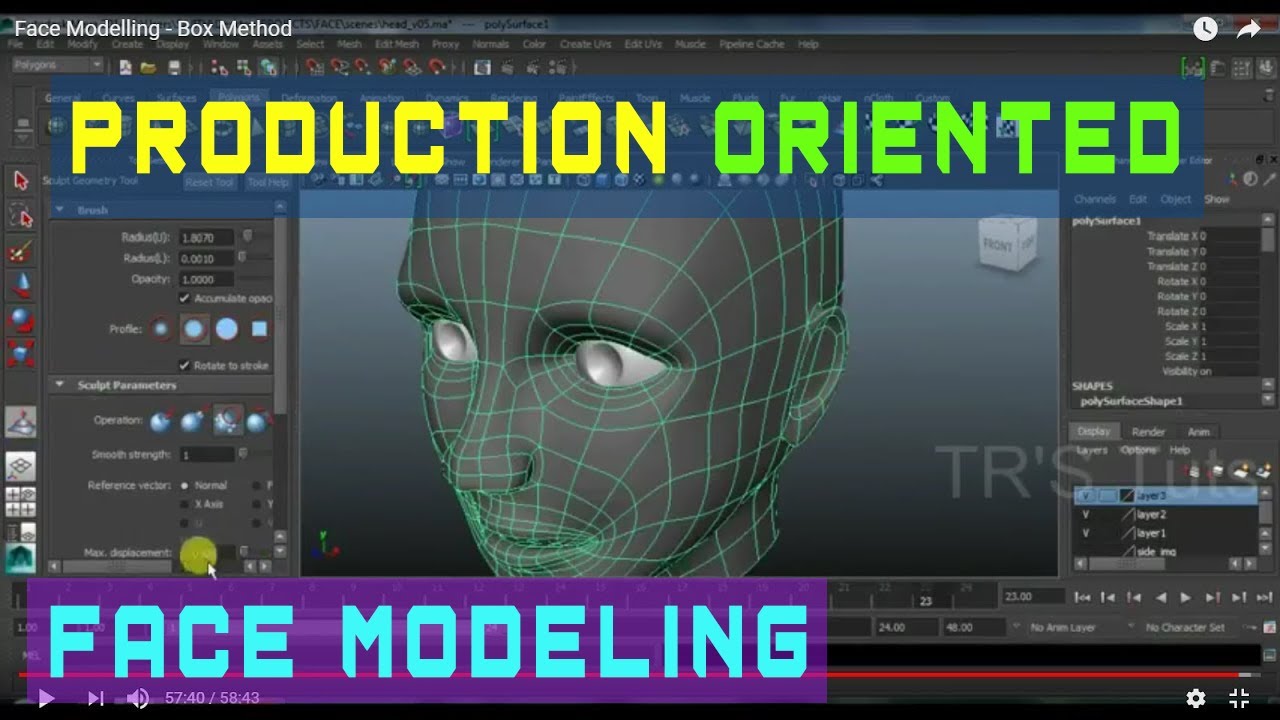The image size is (1280, 720).
Task: Open YouTube player settings gear
Action: [1195, 698]
